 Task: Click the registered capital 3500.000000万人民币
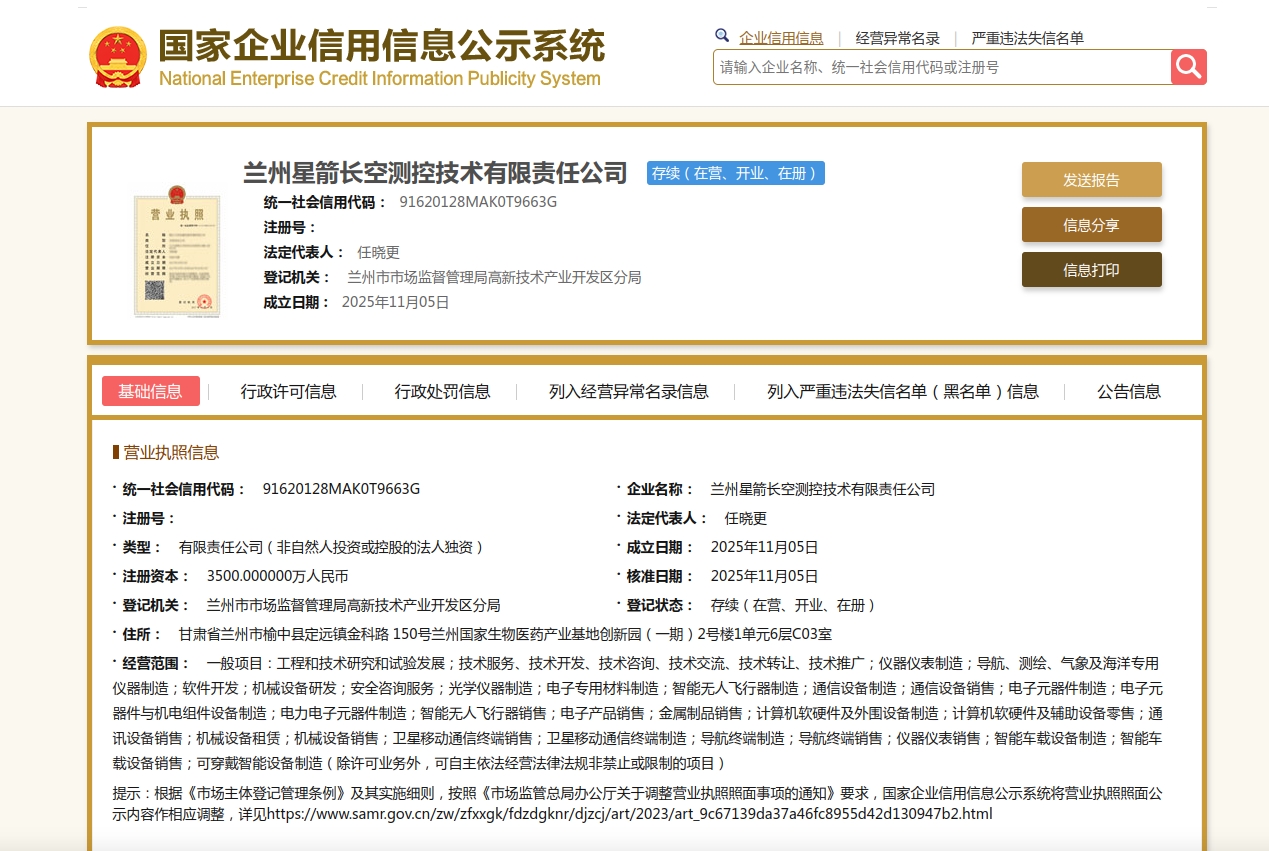[x=277, y=576]
